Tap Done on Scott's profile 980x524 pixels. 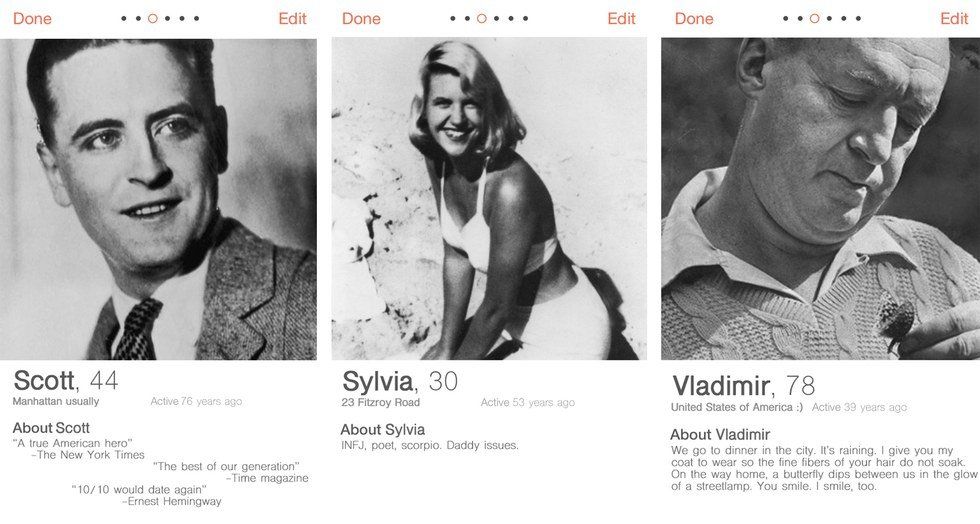click(32, 19)
